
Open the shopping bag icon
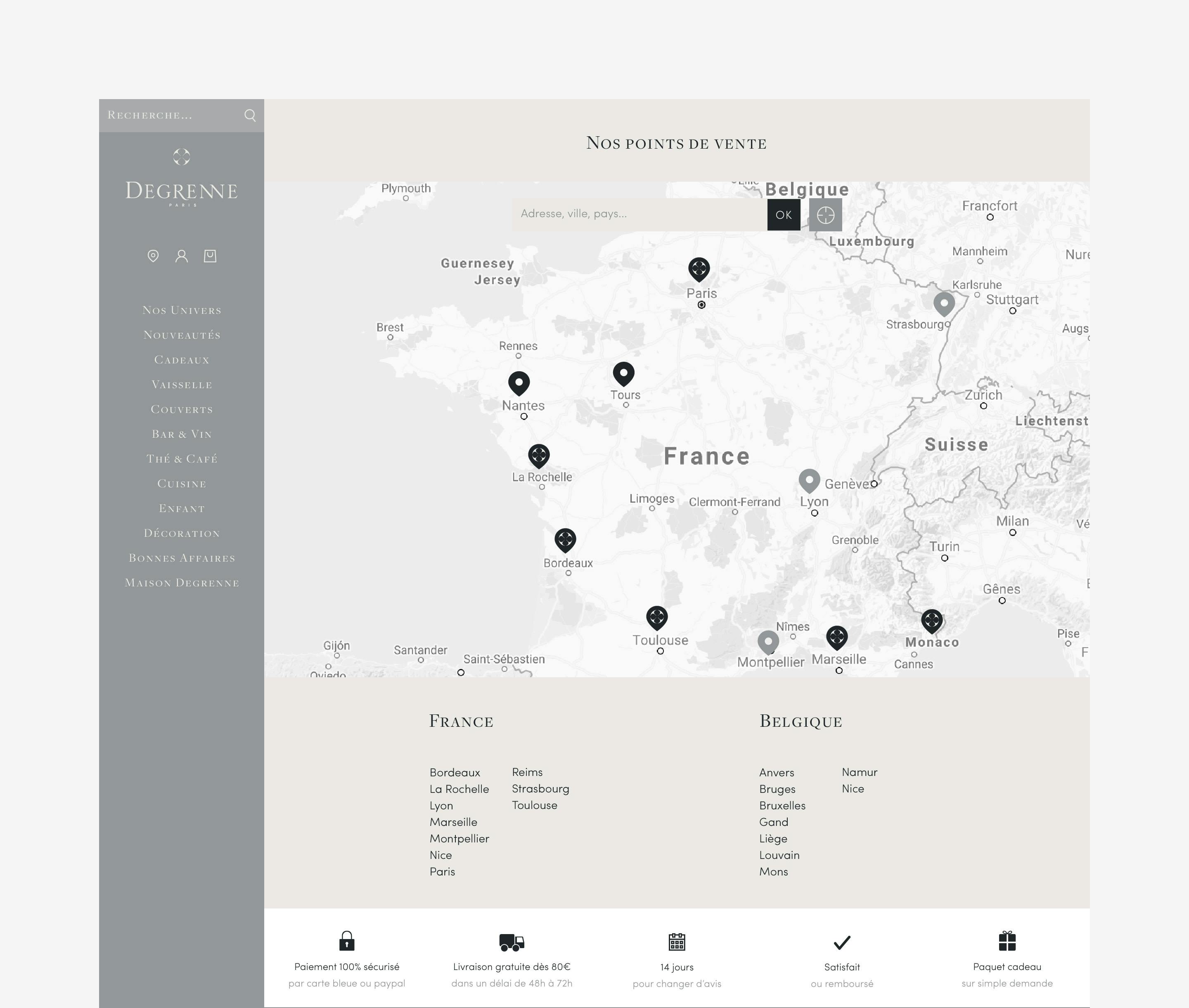pos(210,256)
